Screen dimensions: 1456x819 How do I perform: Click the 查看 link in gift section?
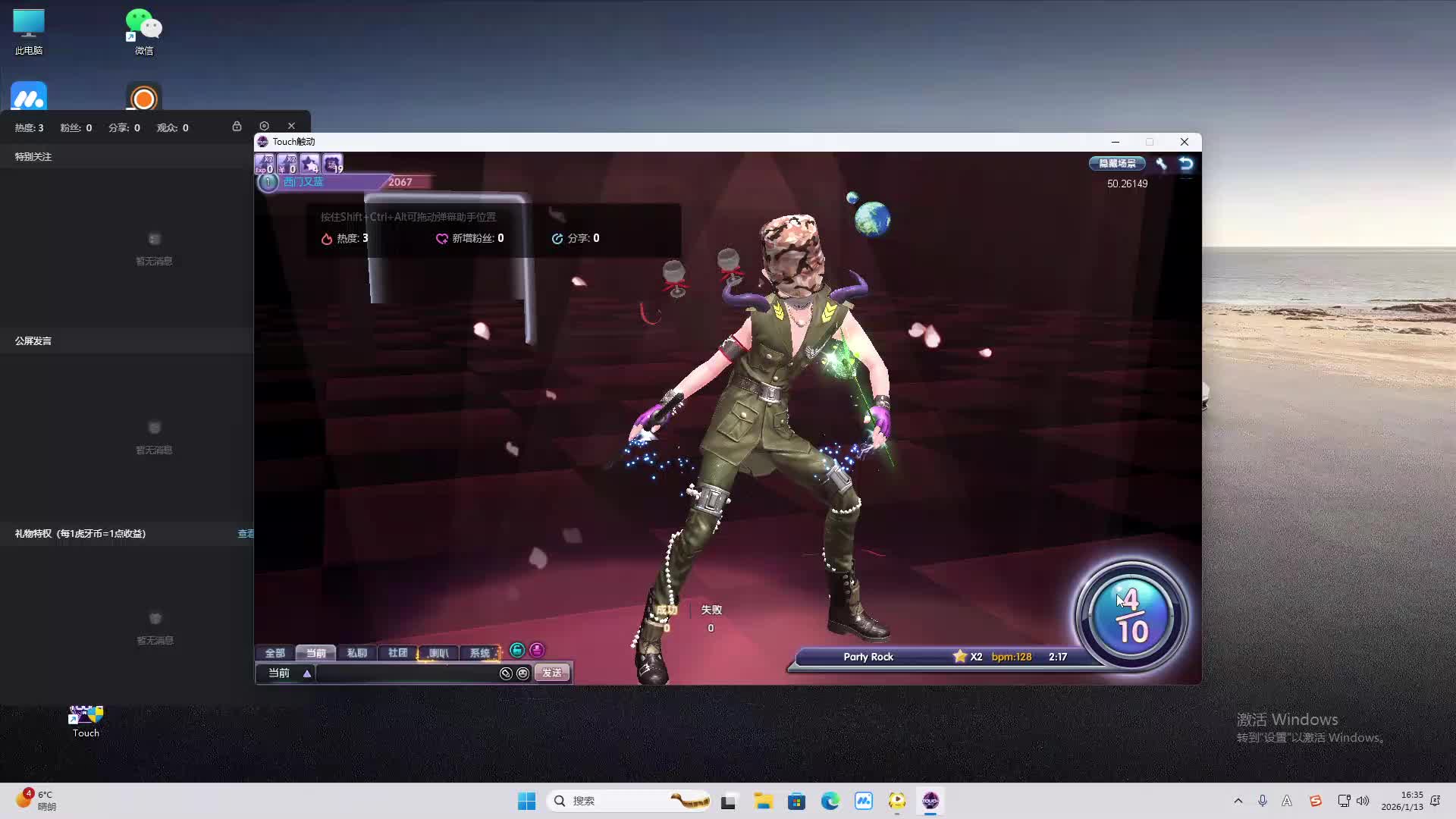coord(246,534)
